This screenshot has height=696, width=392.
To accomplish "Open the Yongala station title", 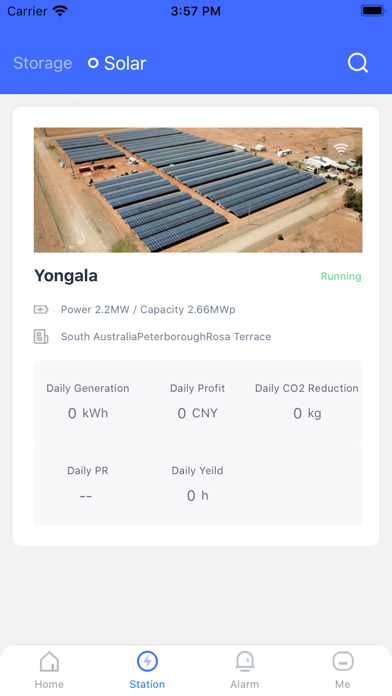I will (66, 276).
